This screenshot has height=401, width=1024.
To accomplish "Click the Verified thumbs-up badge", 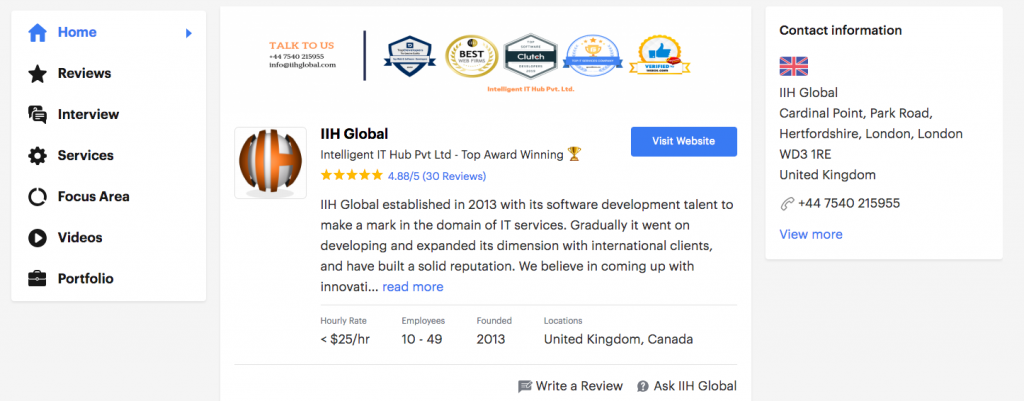I will click(660, 56).
